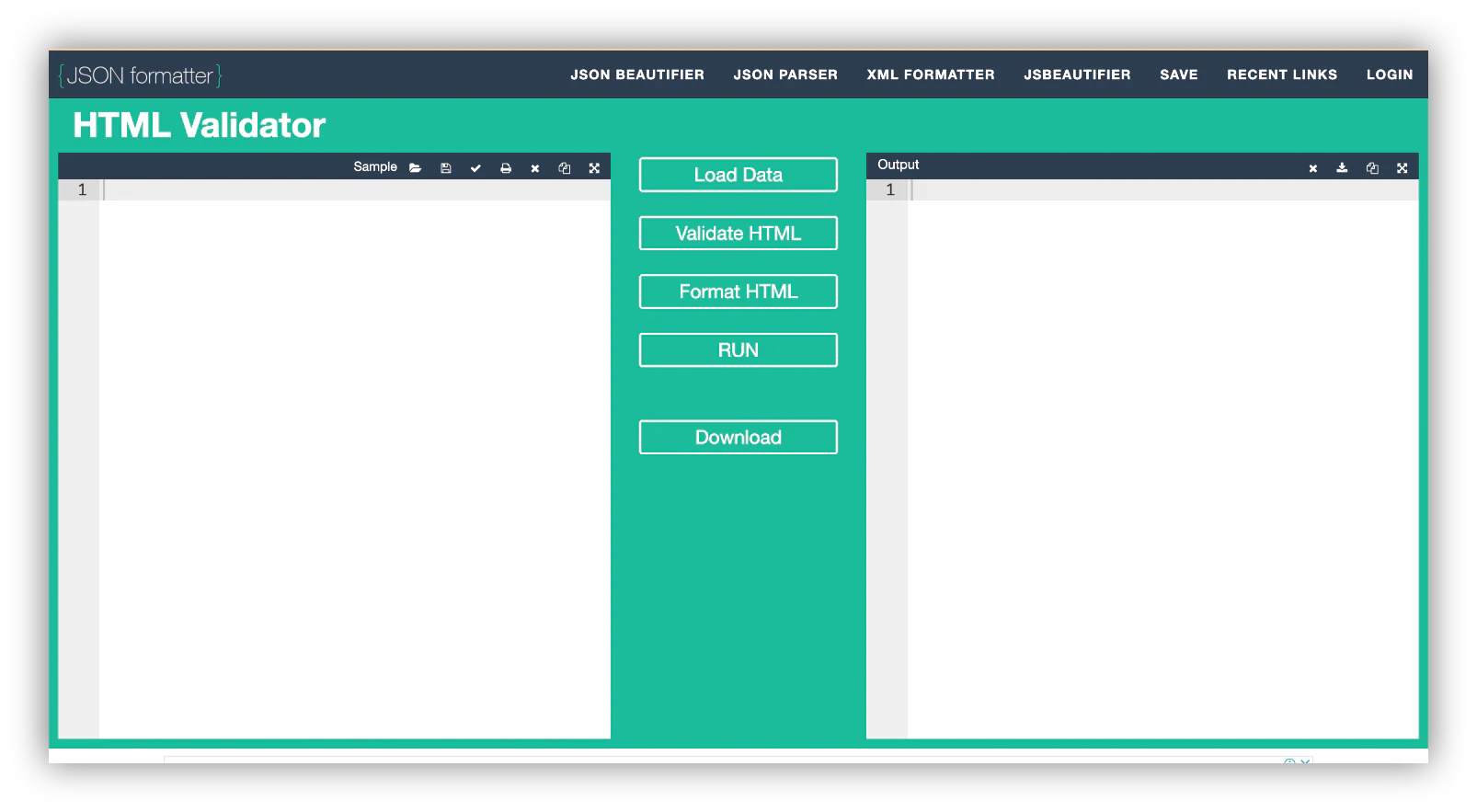Image resolution: width=1477 pixels, height=812 pixels.
Task: Load the Sample HTML into the editor
Action: (375, 166)
